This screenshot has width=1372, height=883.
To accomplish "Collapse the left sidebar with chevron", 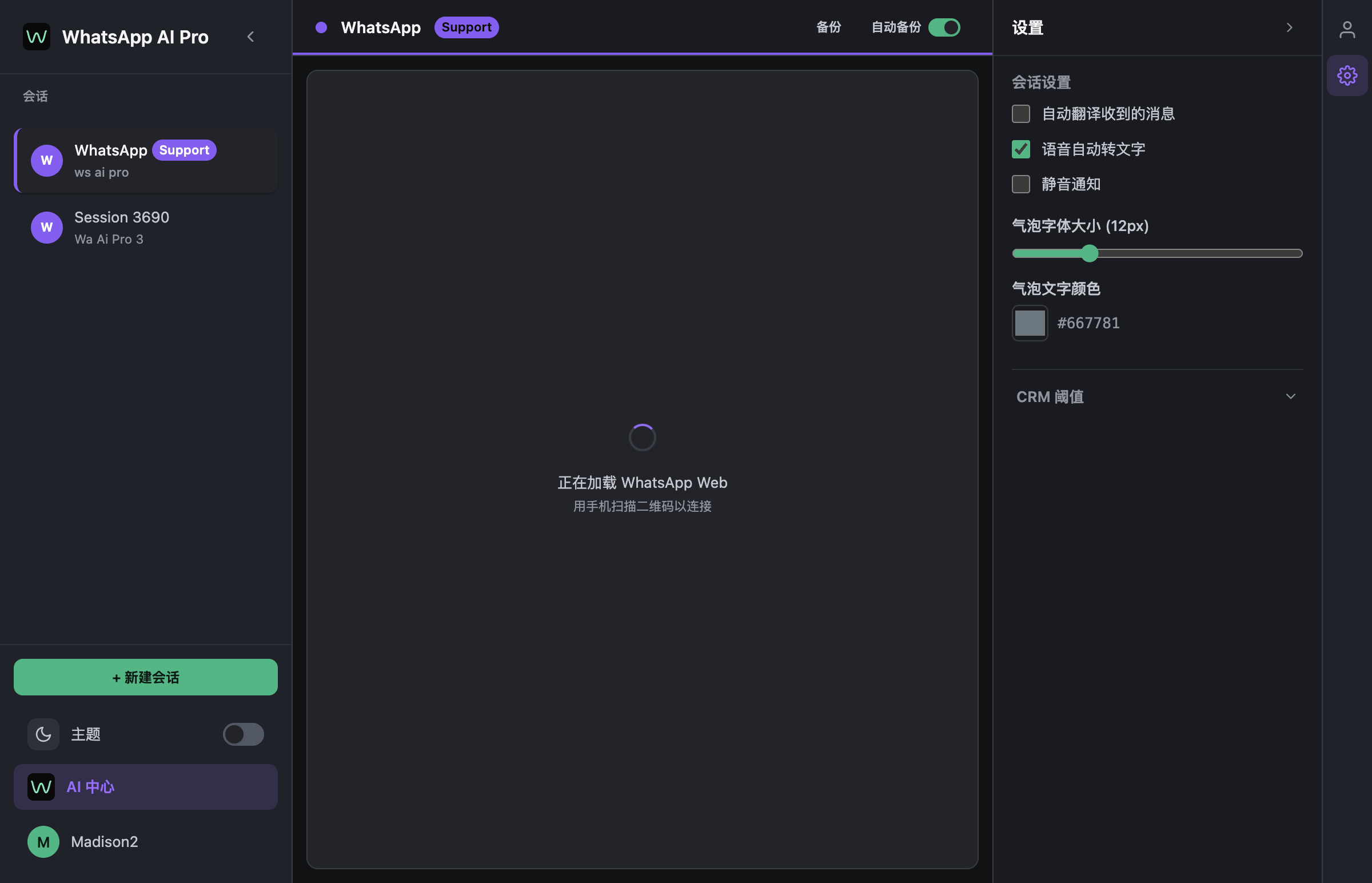I will pos(250,37).
